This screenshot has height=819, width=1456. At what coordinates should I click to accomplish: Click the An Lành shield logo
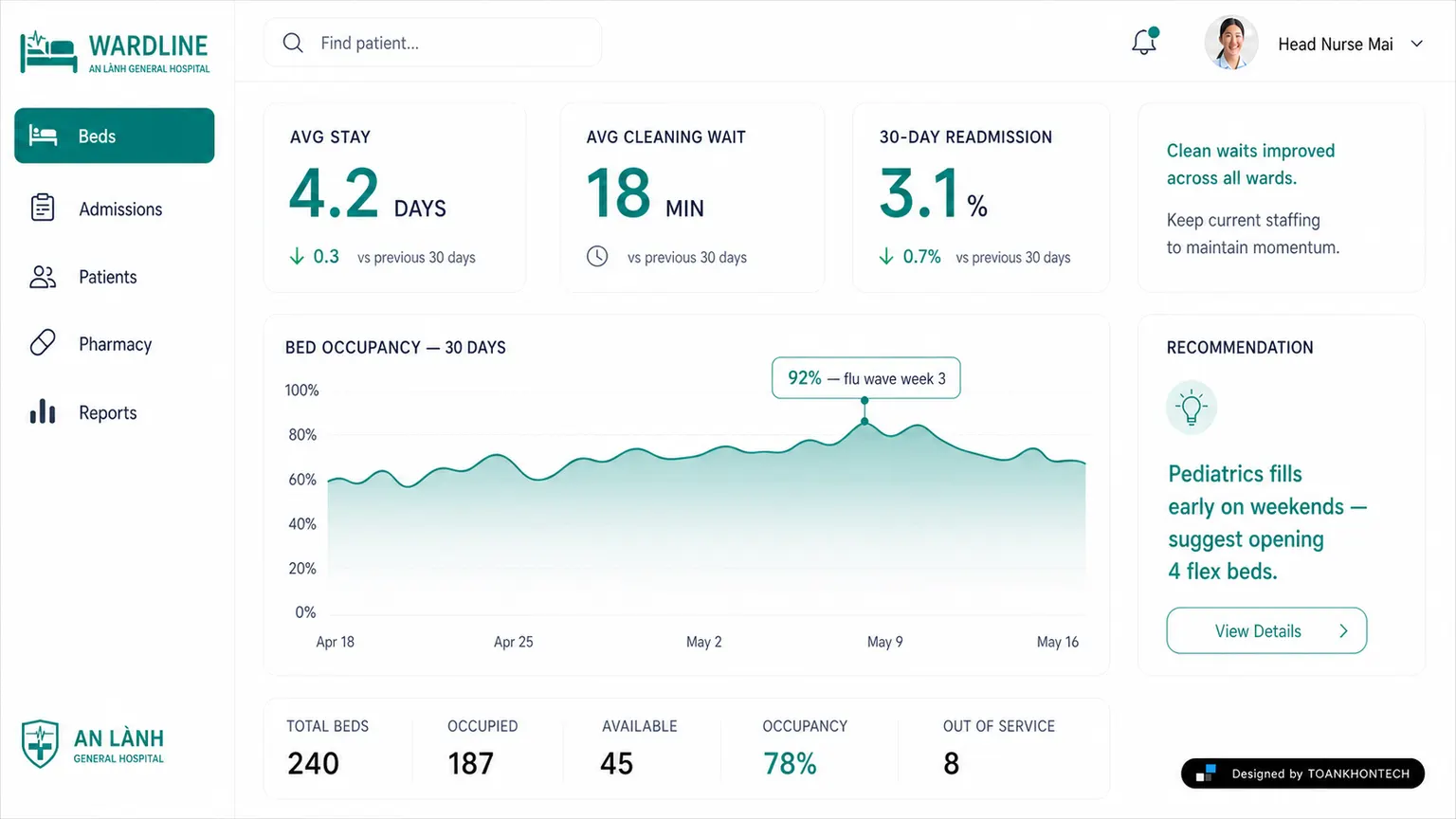point(40,744)
